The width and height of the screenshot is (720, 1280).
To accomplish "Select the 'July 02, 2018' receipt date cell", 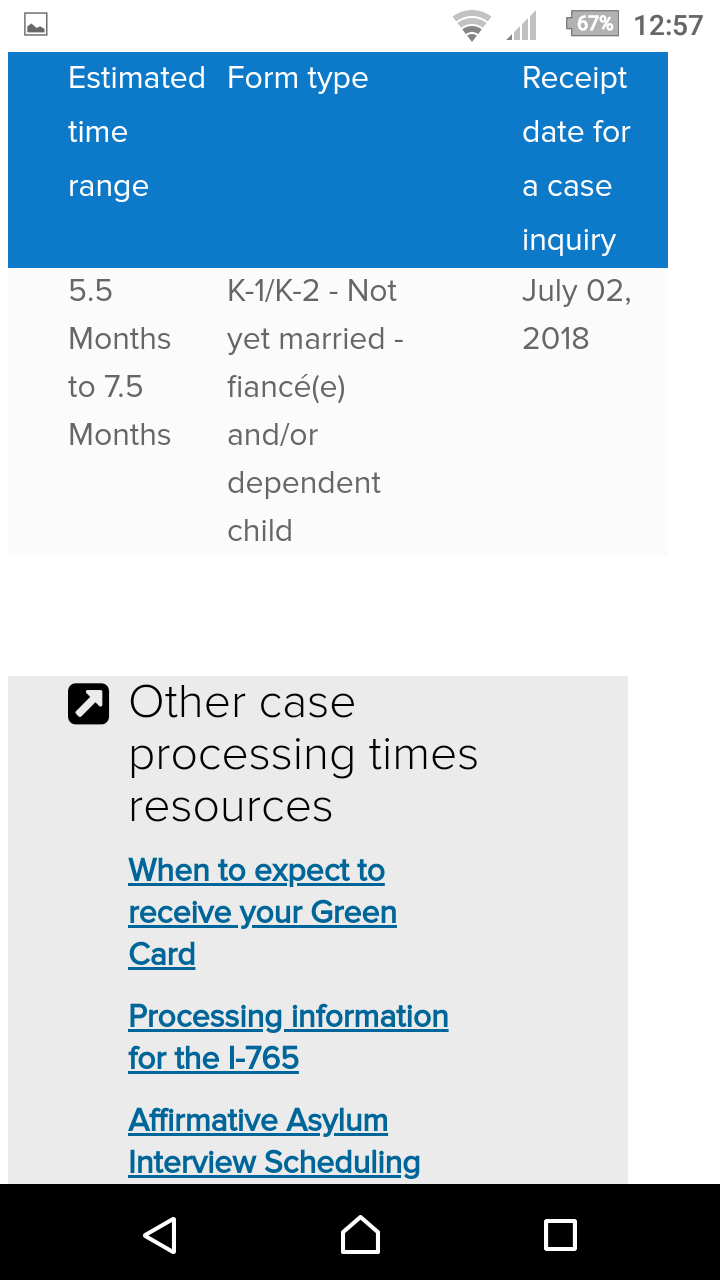I will (576, 315).
